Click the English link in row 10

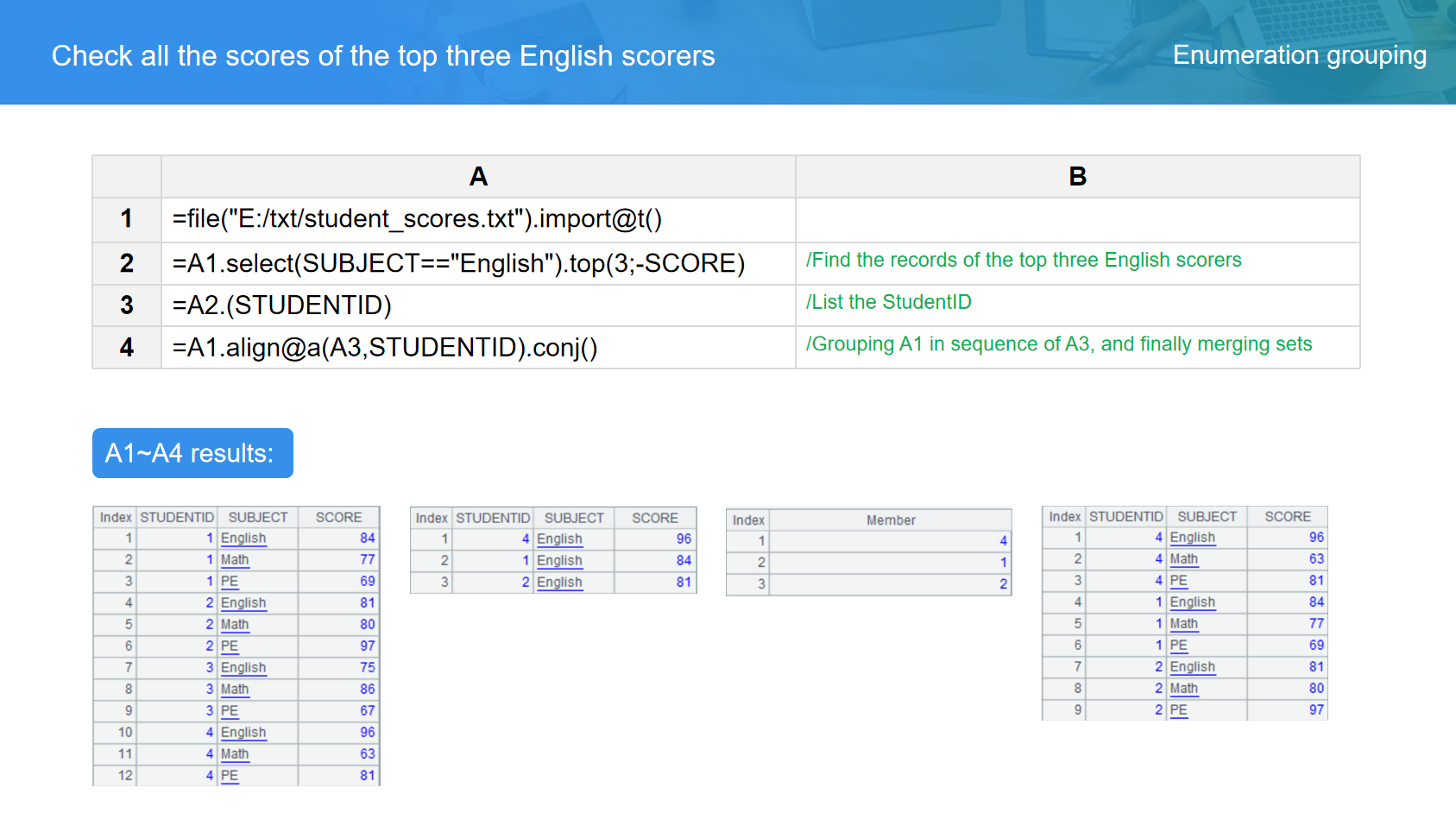(x=243, y=733)
